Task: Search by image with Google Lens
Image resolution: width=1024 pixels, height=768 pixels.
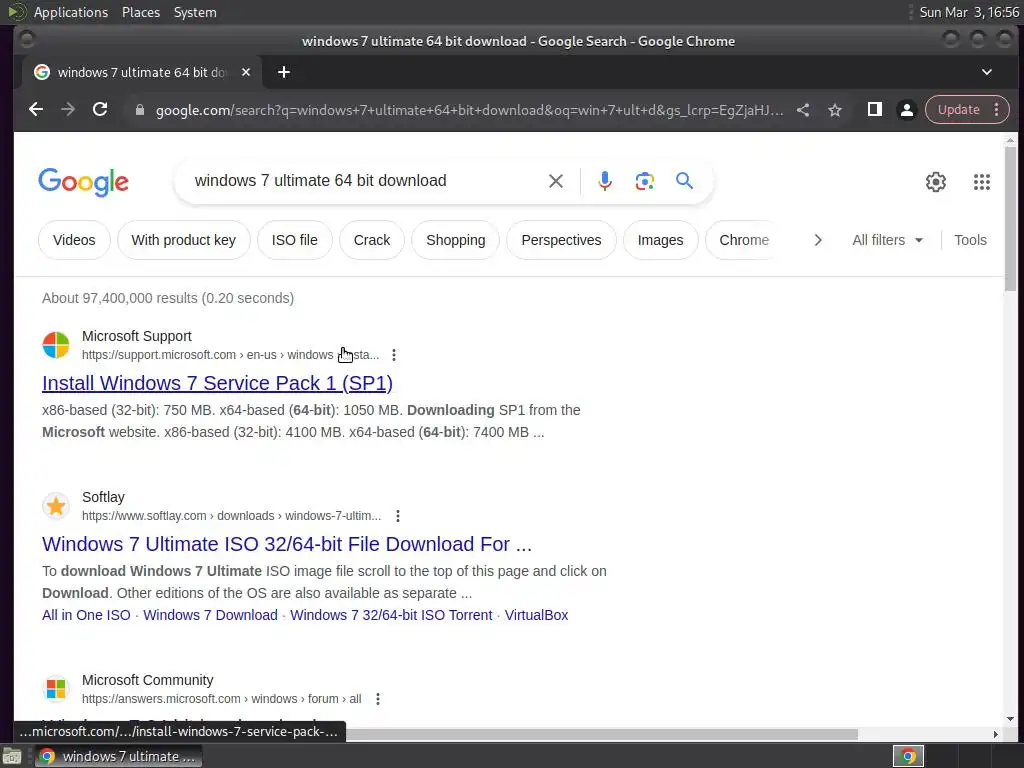Action: pyautogui.click(x=645, y=181)
